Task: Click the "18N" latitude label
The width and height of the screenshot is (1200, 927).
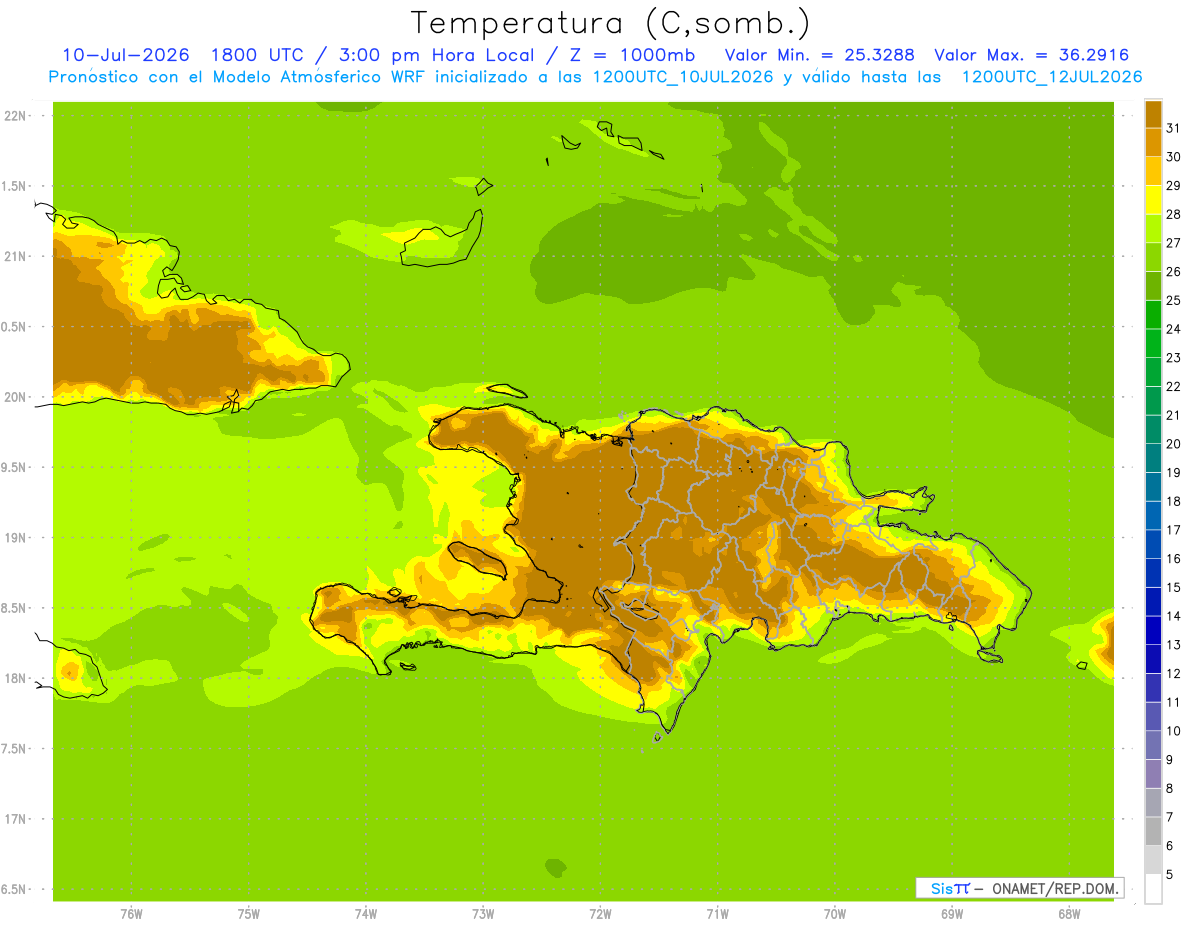Action: [16, 678]
